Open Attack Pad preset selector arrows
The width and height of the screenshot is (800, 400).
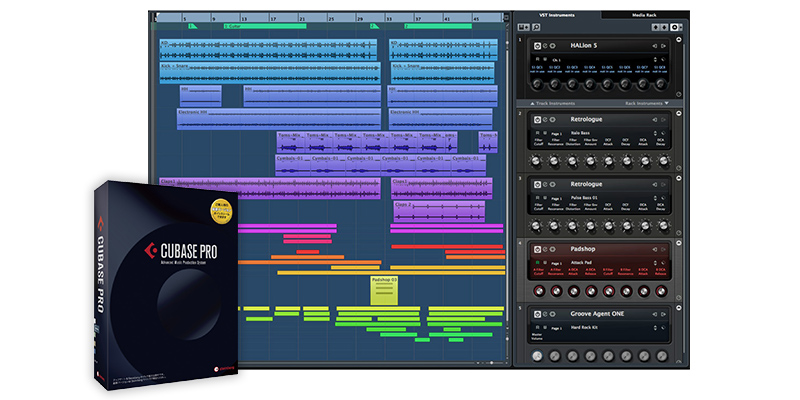(656, 262)
